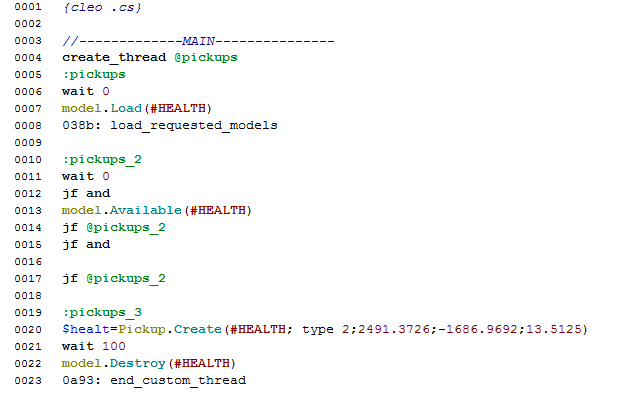
Task: Click coordinate '-1686.9692' on line 0020
Action: 478,330
